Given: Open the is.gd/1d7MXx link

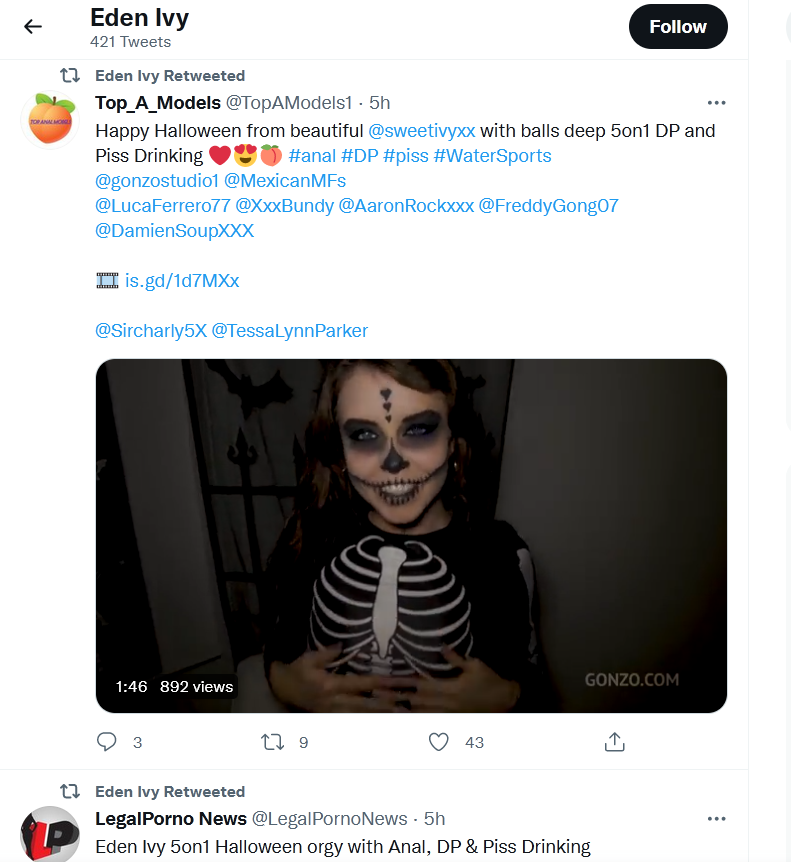Looking at the screenshot, I should [181, 281].
